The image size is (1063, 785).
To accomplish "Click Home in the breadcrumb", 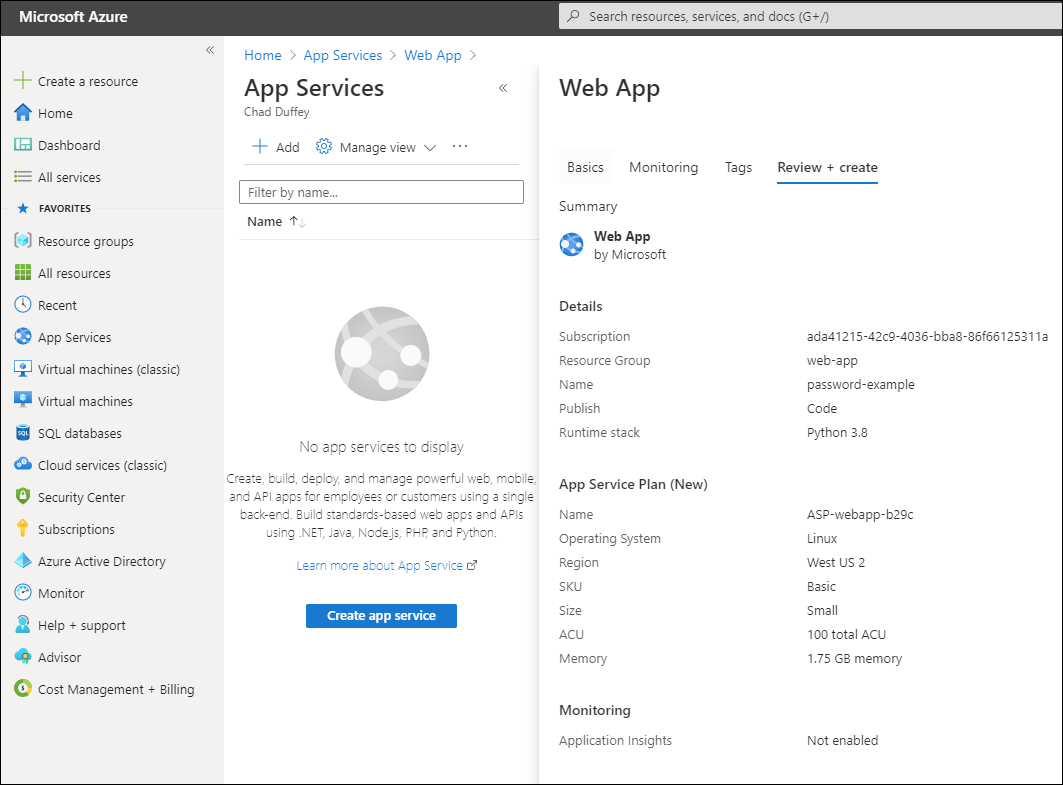I will pos(262,56).
